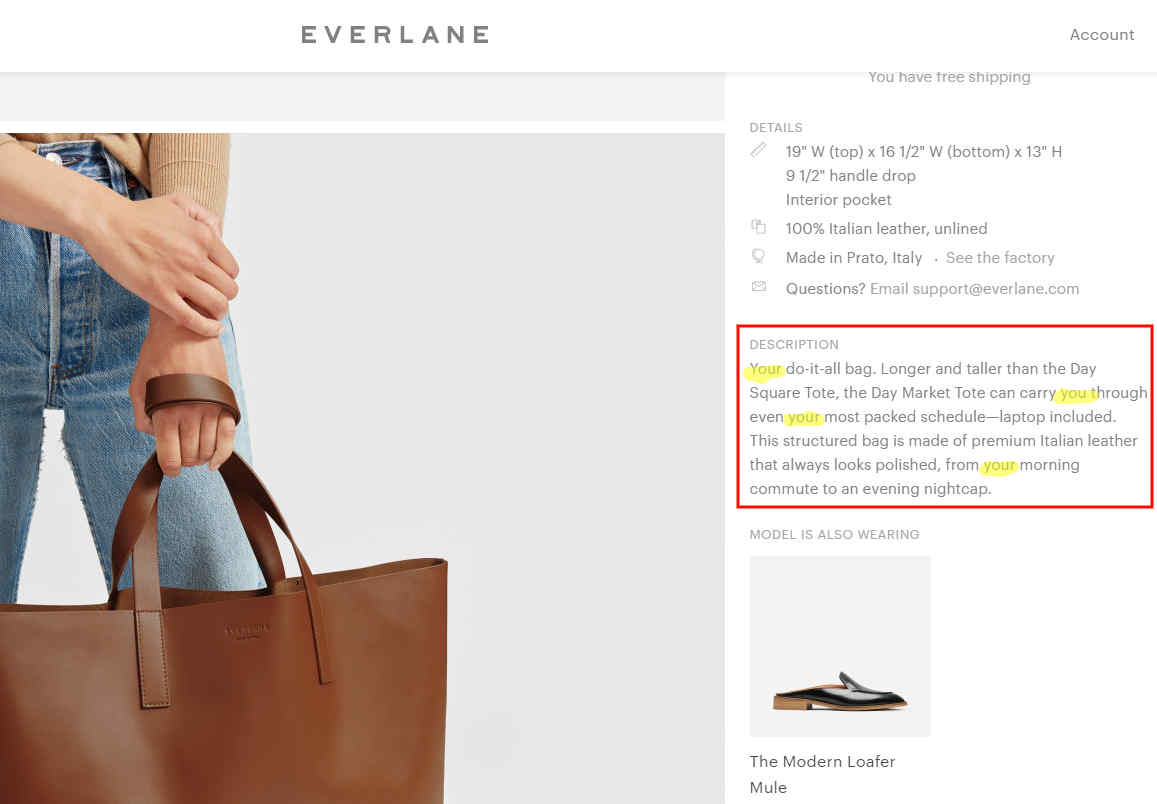The height and width of the screenshot is (804, 1157).
Task: Click the location icon beside Made in Prato
Action: (758, 256)
